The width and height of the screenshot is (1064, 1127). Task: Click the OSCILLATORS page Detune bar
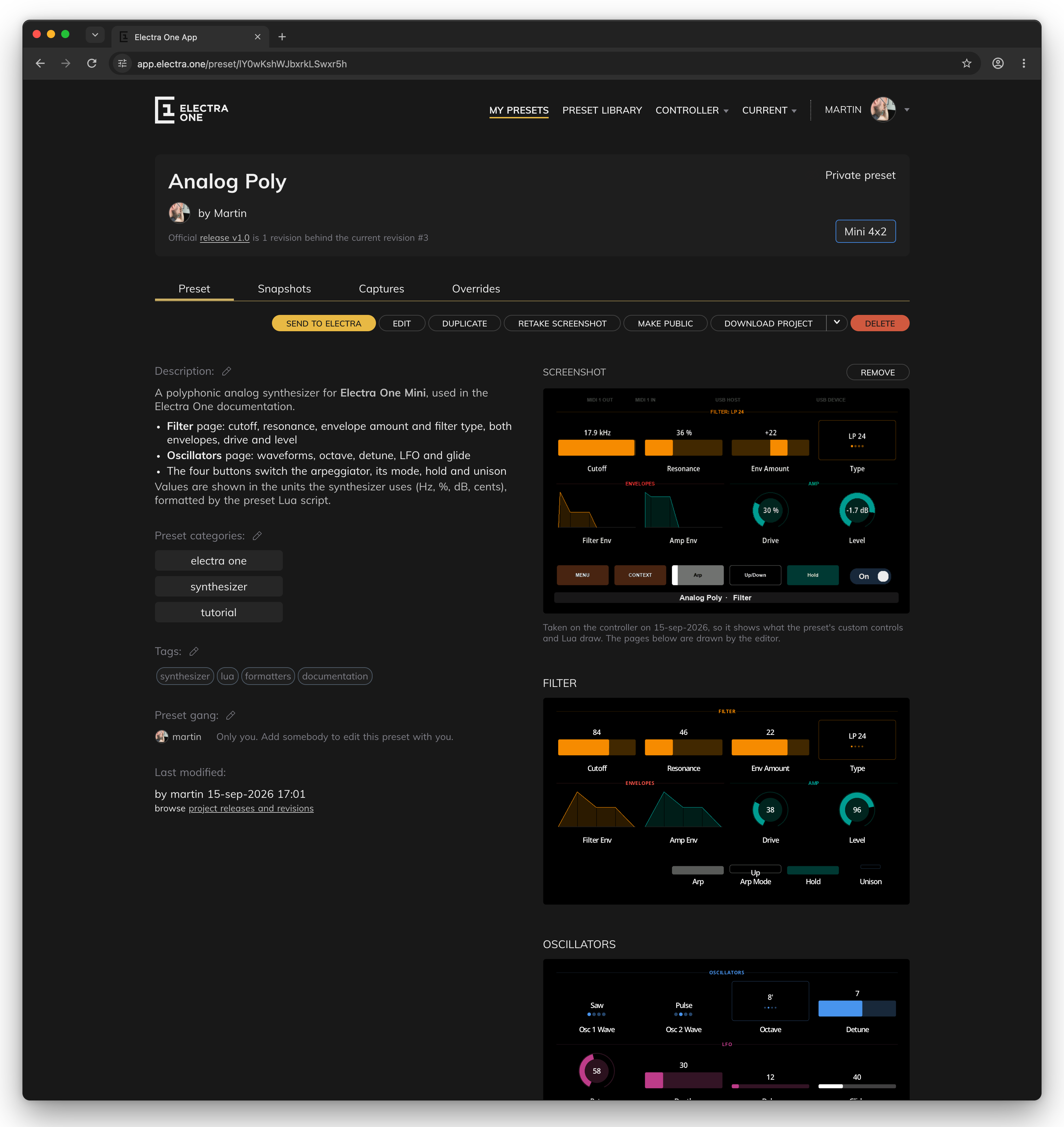click(x=857, y=1008)
